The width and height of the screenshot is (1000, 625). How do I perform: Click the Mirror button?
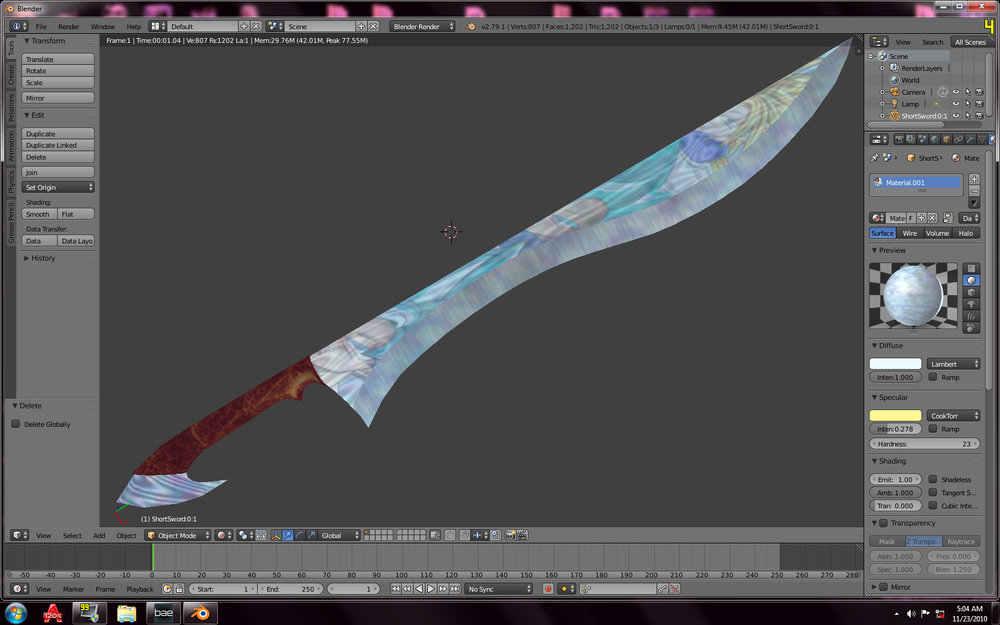(58, 98)
